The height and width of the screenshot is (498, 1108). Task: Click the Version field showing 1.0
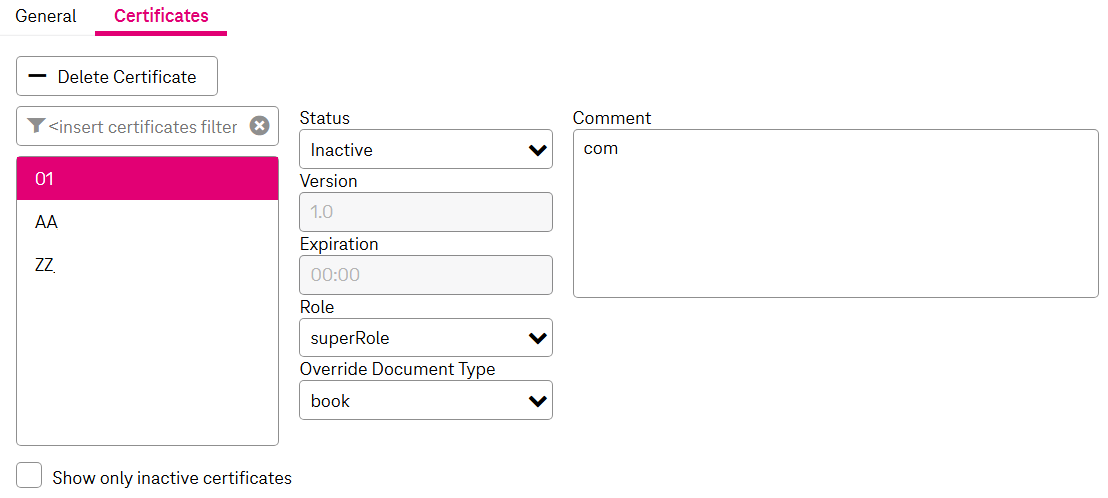pyautogui.click(x=425, y=213)
